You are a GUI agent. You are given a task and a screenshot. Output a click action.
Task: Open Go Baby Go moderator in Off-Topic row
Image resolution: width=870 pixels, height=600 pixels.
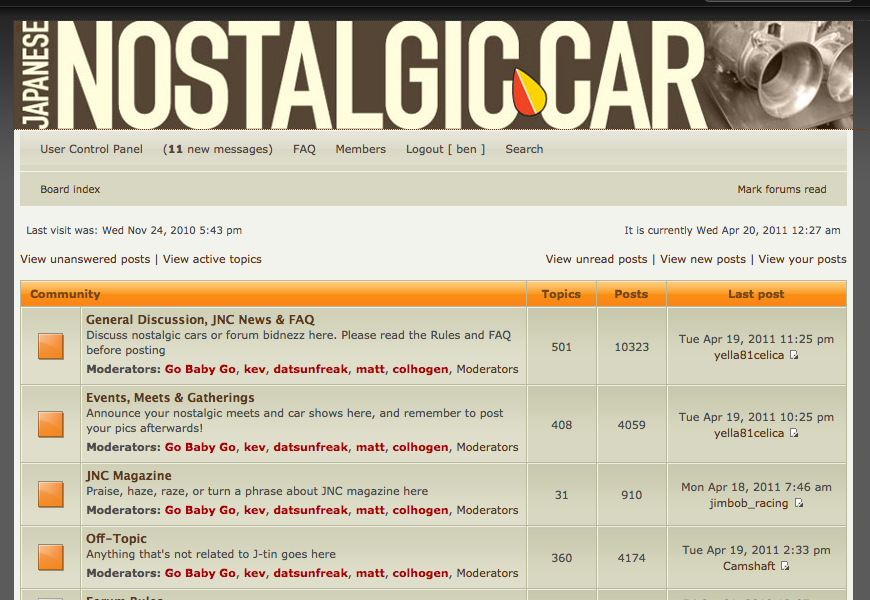point(200,573)
